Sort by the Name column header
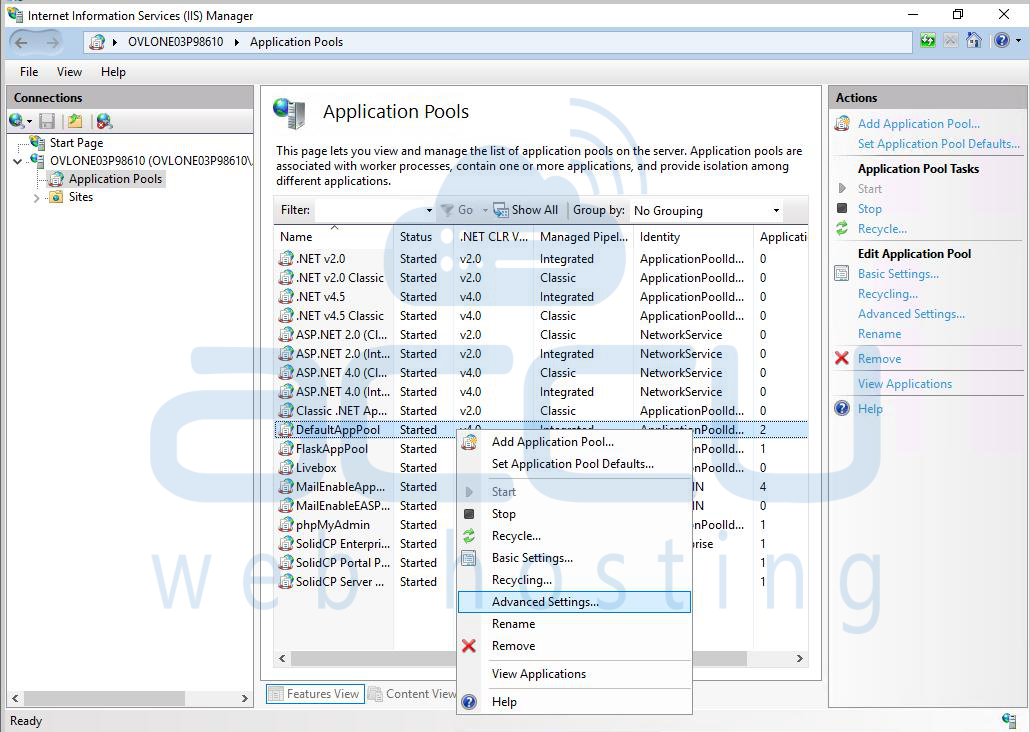Image resolution: width=1030 pixels, height=732 pixels. 334,237
